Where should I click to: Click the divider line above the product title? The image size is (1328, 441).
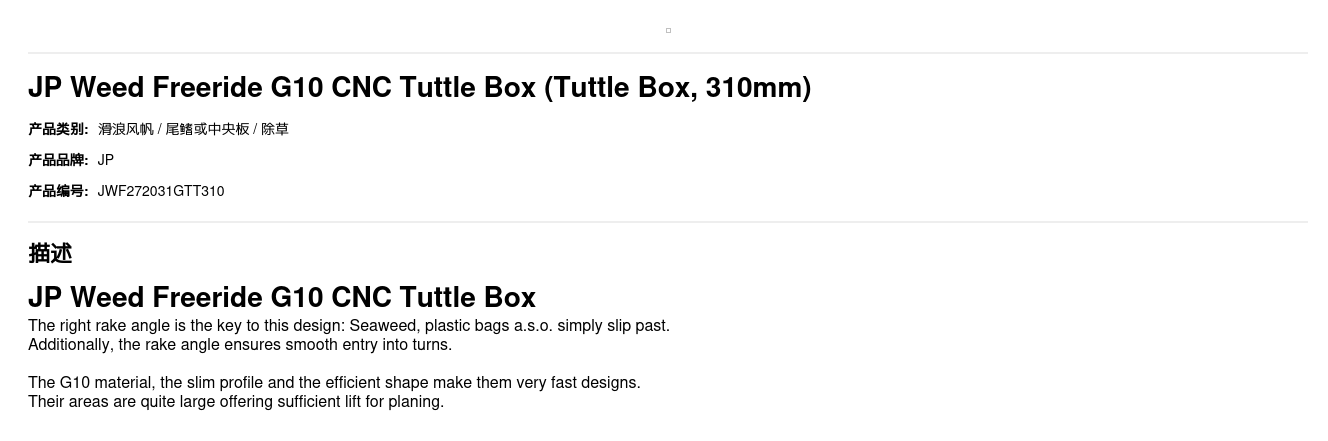668,53
